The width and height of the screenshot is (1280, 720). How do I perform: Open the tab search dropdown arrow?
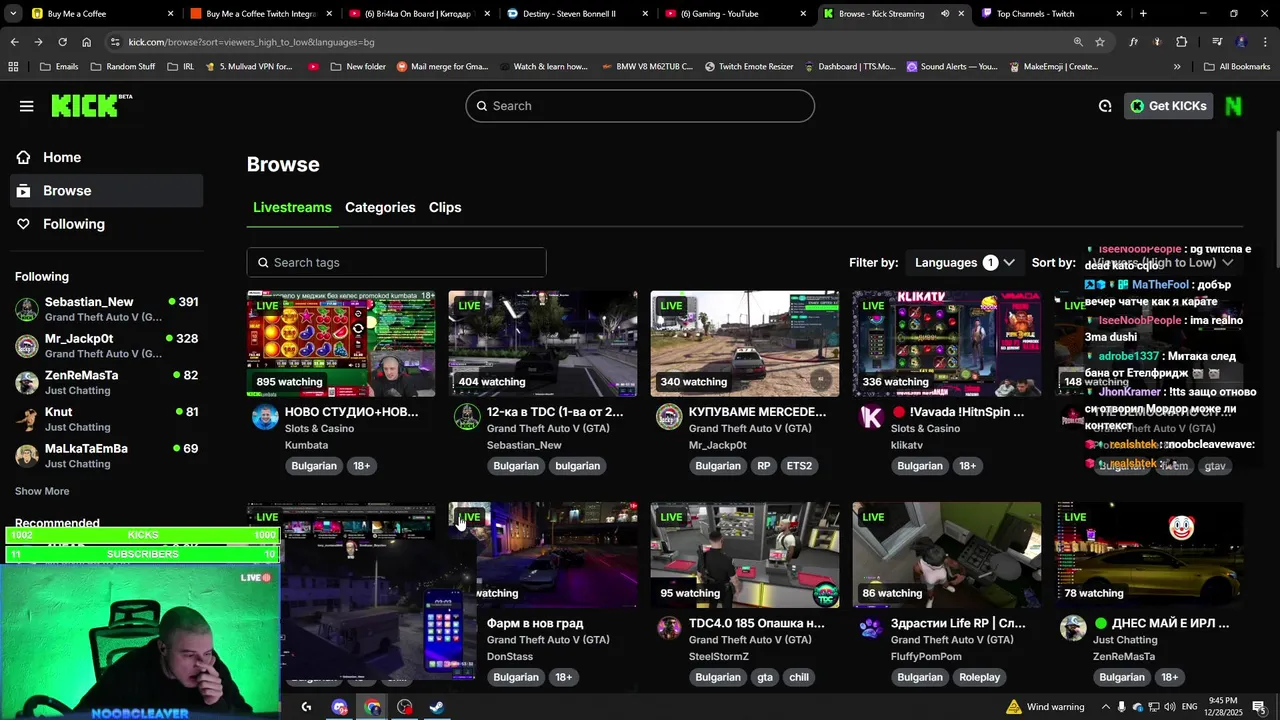(x=14, y=14)
